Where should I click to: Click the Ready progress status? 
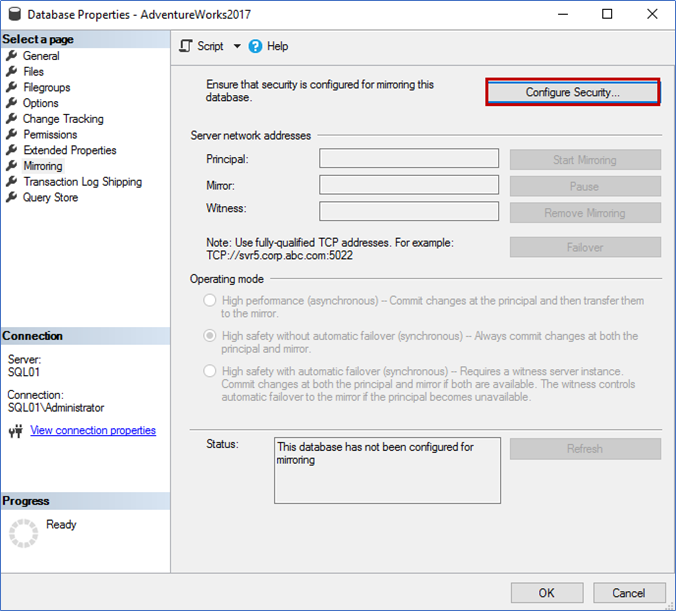pos(61,524)
